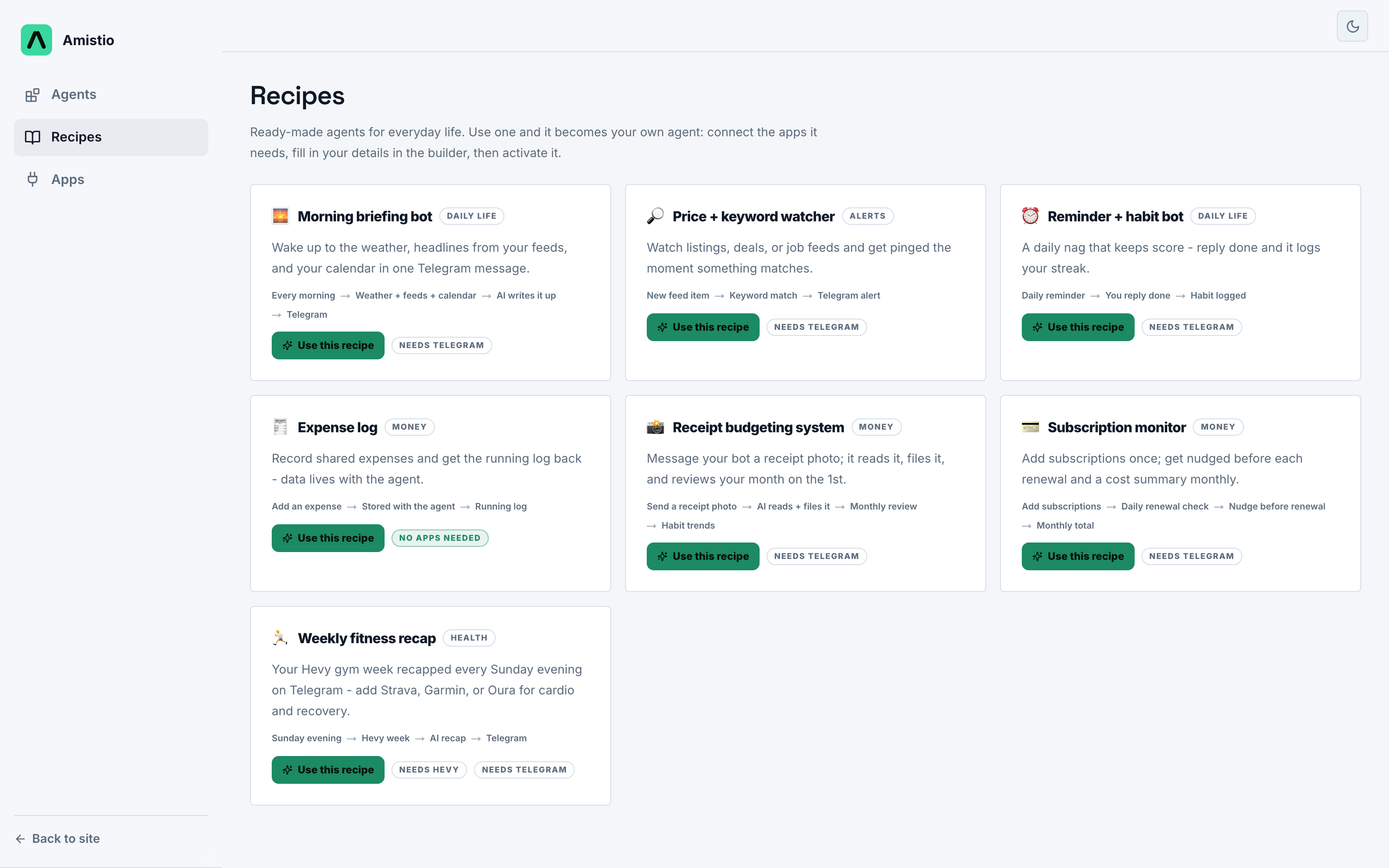1389x868 pixels.
Task: Use the Price + keyword watcher recipe
Action: [703, 327]
